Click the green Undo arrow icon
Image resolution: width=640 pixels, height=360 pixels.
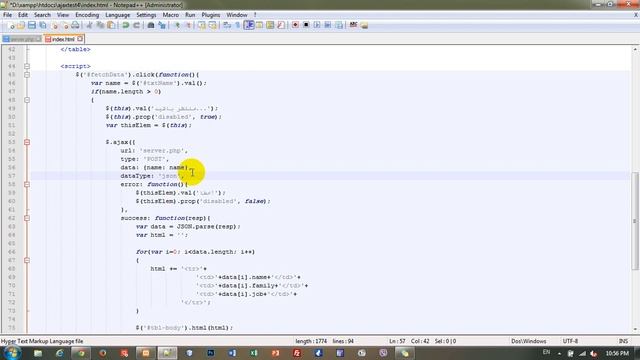(126, 25)
